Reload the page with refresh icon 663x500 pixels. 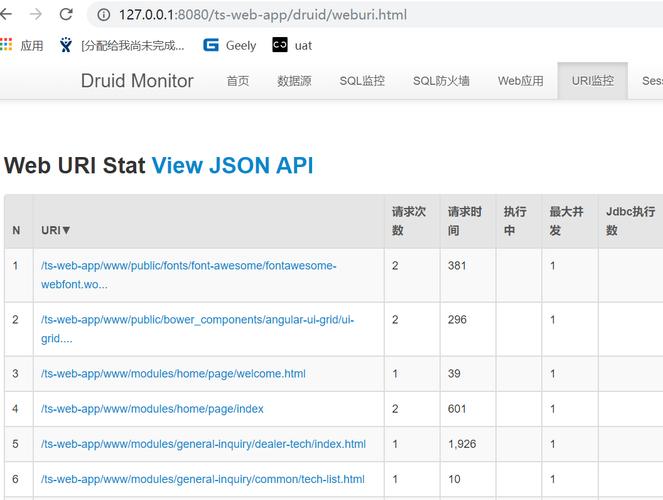click(66, 14)
